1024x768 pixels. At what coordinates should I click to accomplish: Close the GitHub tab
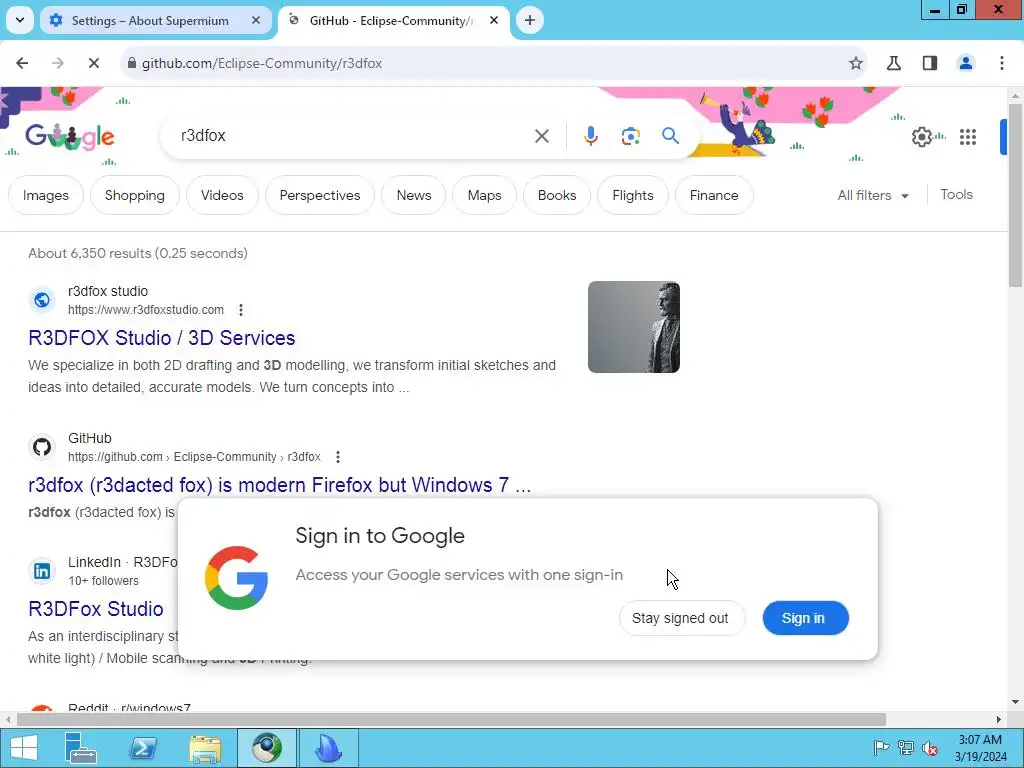point(494,20)
